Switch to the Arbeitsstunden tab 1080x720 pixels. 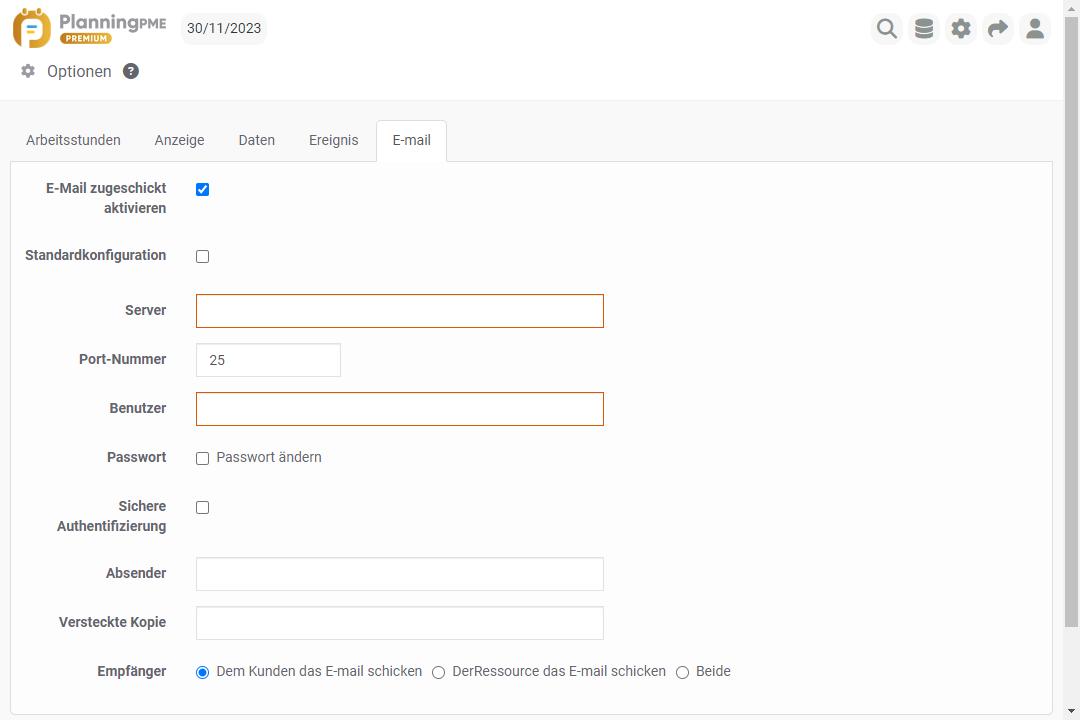pyautogui.click(x=73, y=140)
